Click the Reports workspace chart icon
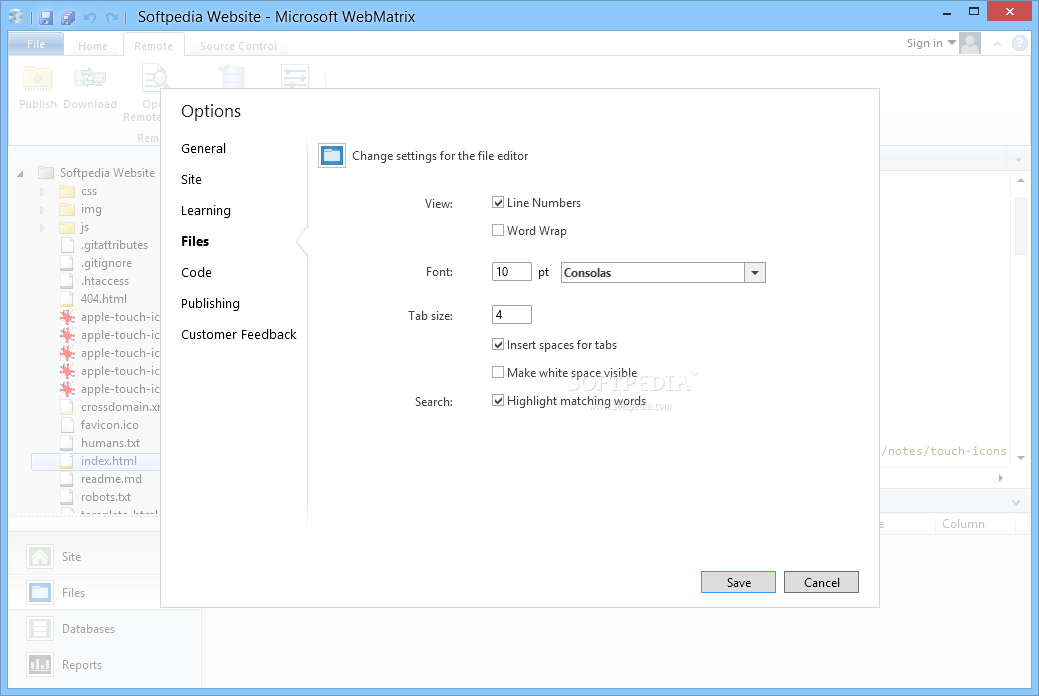Viewport: 1039px width, 696px height. pyautogui.click(x=40, y=664)
